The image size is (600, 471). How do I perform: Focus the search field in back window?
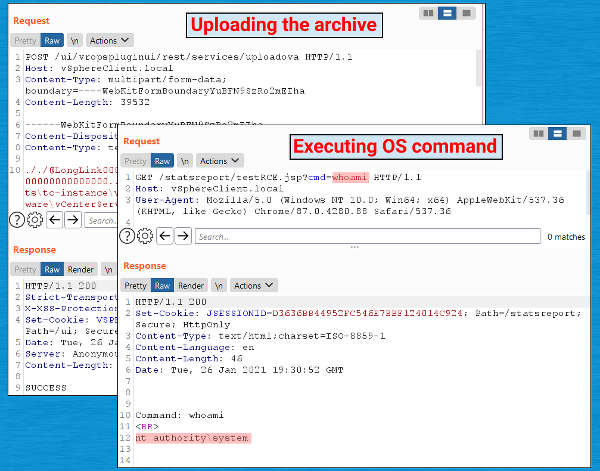point(101,220)
